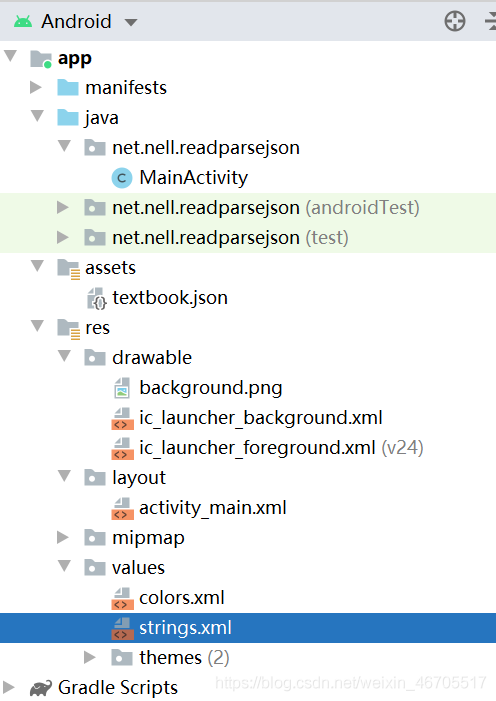The width and height of the screenshot is (496, 701).
Task: Click the Gradle Scripts elephant icon
Action: [x=41, y=688]
